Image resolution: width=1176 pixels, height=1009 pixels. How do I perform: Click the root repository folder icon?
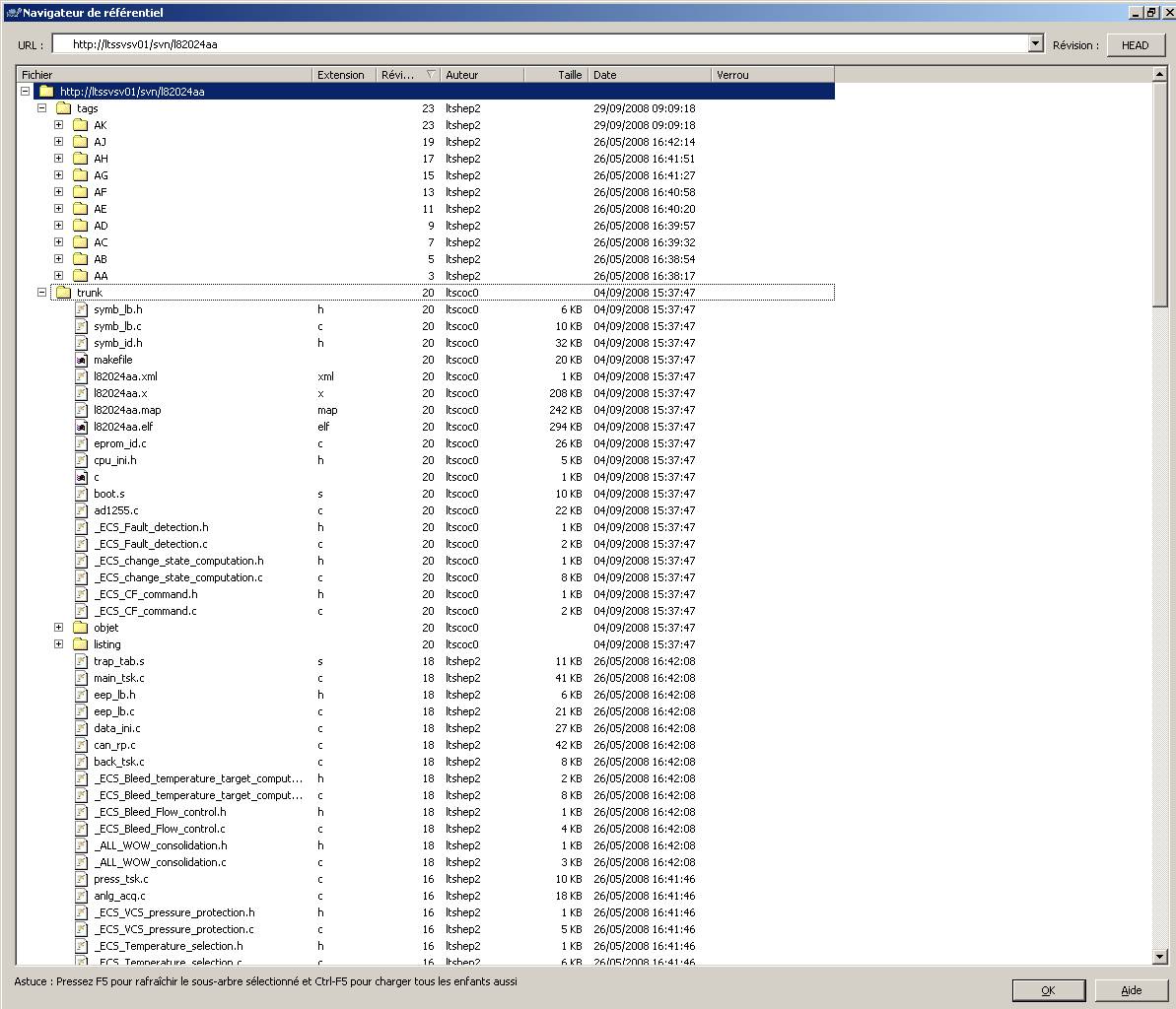(46, 92)
